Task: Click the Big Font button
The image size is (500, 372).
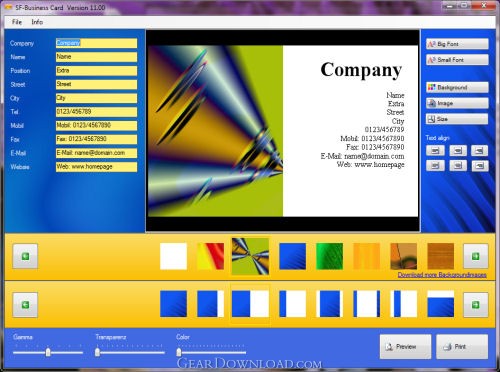Action: [x=457, y=44]
